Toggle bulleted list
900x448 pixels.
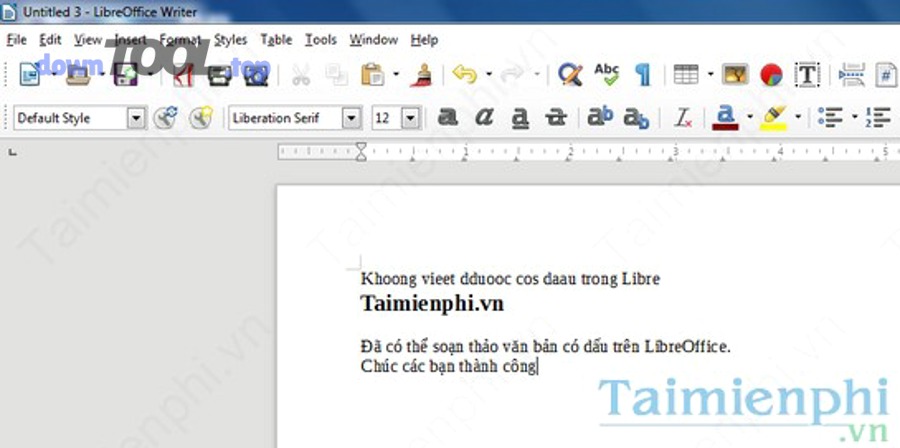[830, 118]
